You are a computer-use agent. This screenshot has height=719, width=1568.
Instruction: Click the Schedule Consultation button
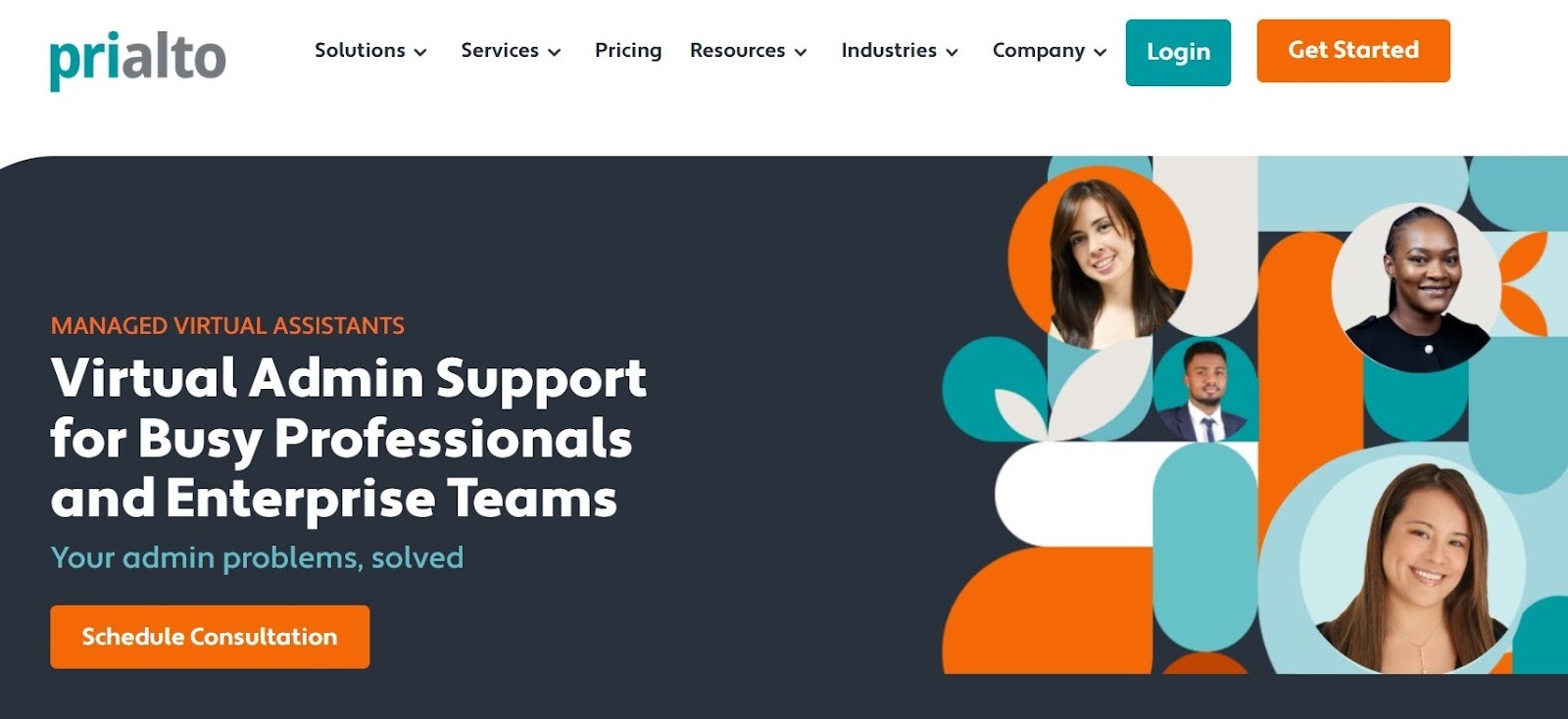tap(210, 637)
